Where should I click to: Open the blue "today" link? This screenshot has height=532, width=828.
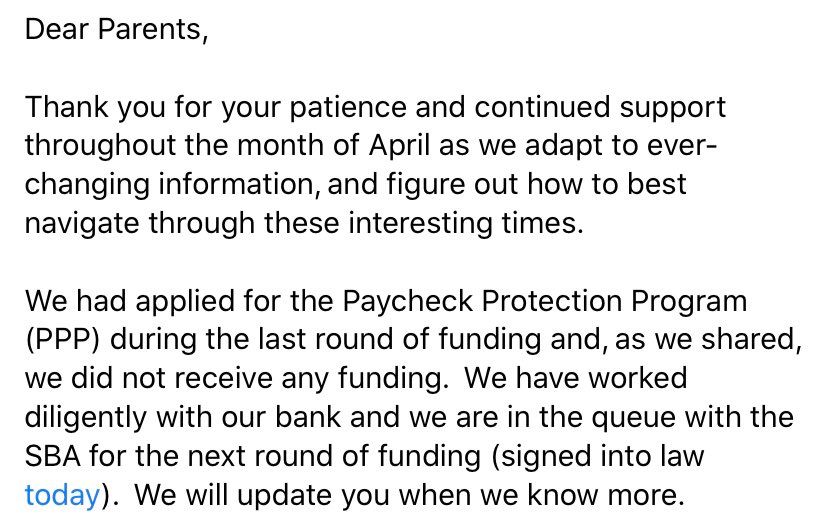(62, 495)
